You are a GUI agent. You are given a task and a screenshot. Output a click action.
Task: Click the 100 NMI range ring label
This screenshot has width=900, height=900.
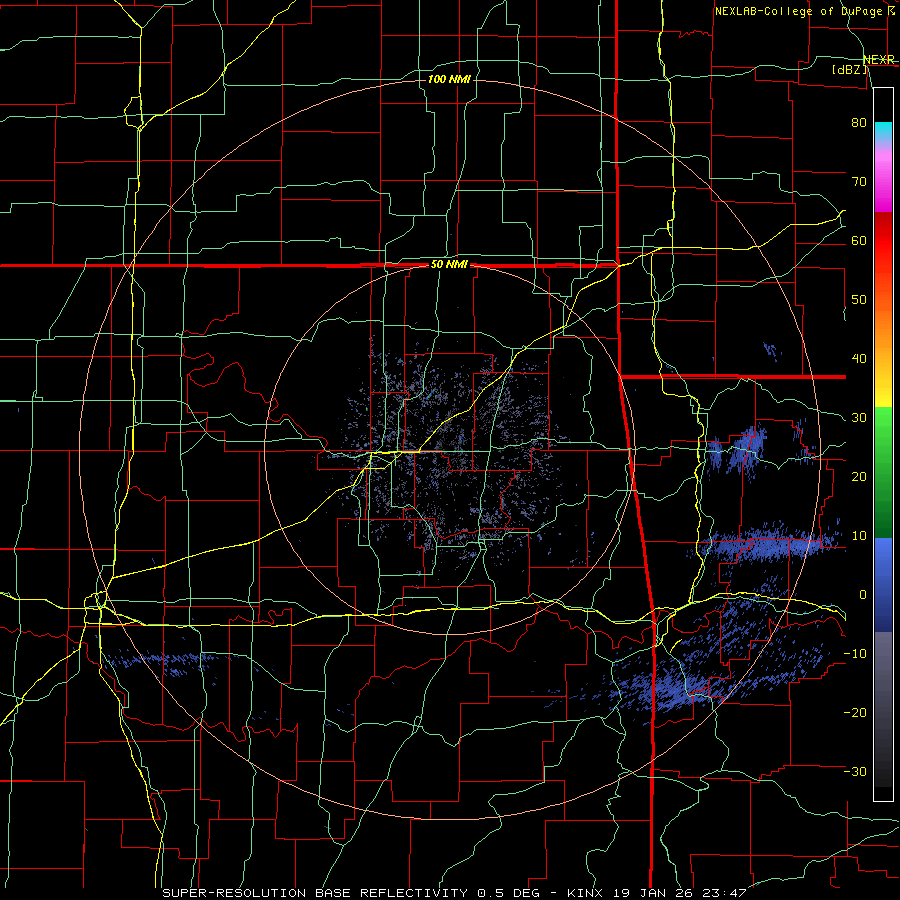point(449,79)
